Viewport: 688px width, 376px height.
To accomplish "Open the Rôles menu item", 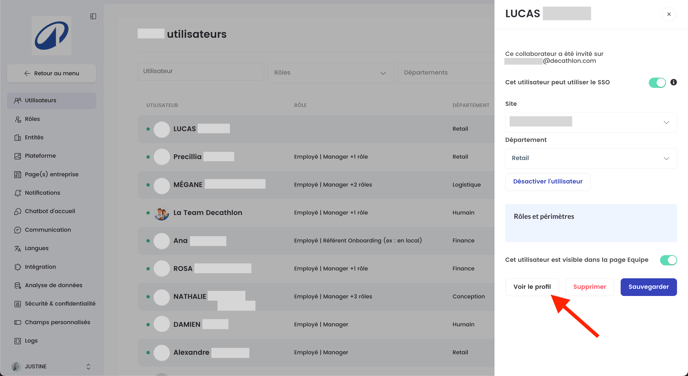I will point(52,119).
